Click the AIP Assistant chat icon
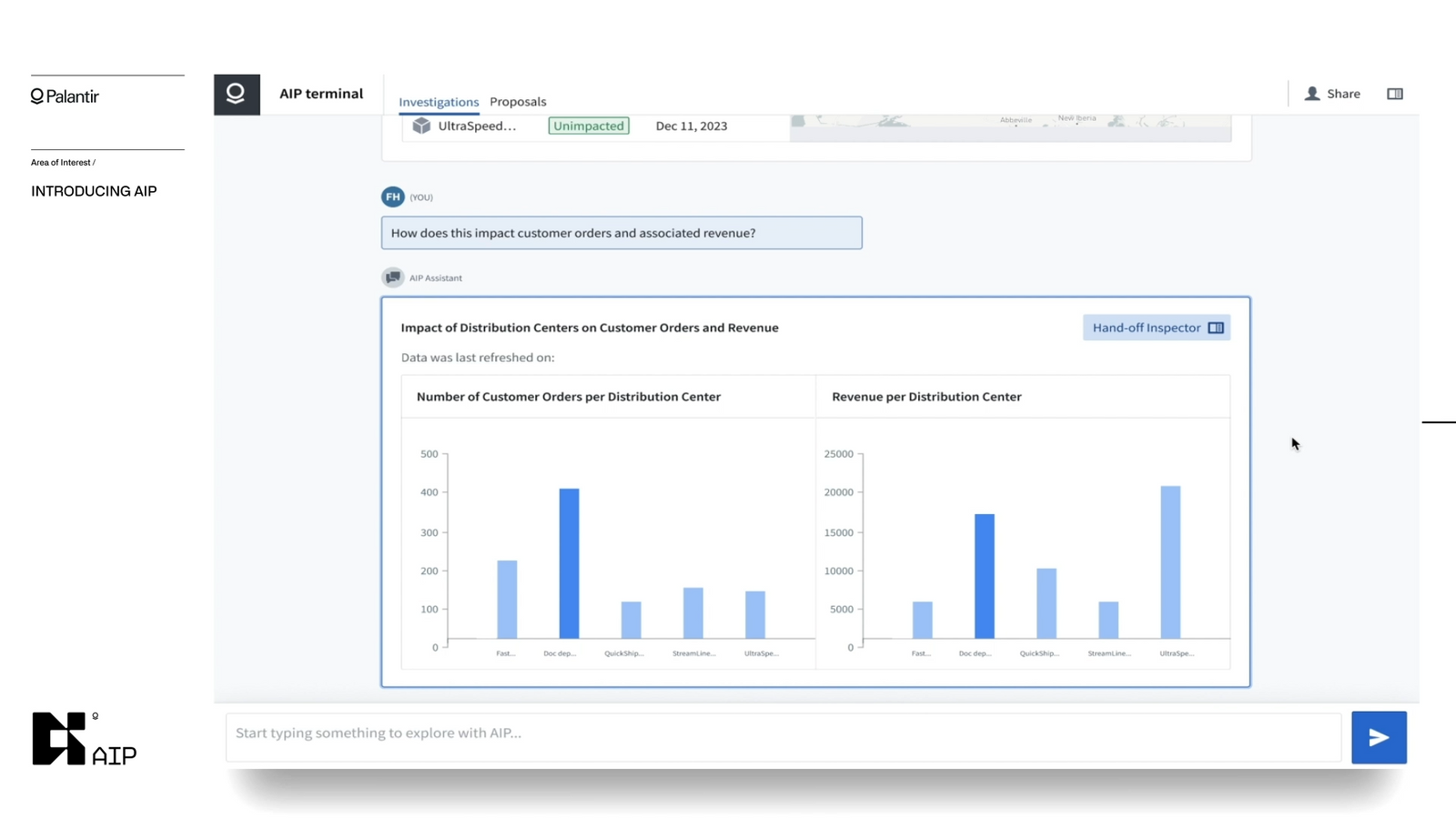Image resolution: width=1456 pixels, height=819 pixels. 393,277
